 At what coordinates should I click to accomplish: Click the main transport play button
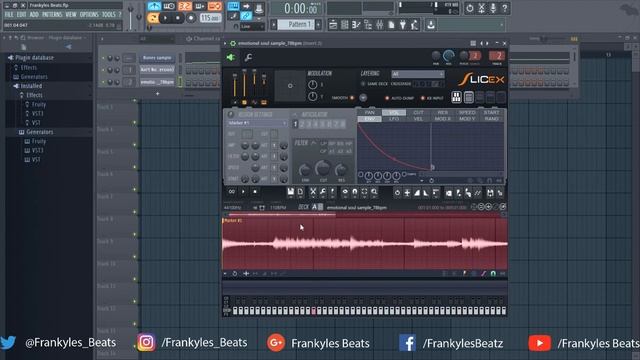pos(165,18)
